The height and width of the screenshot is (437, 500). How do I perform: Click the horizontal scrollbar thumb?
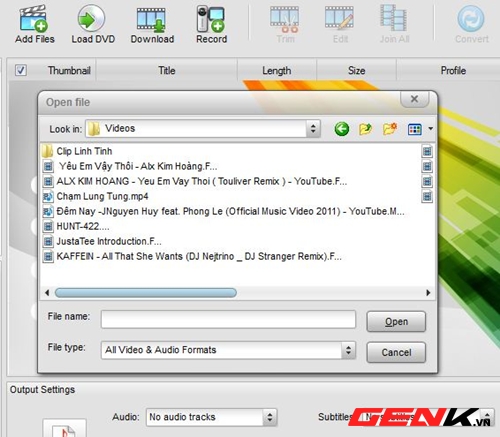[146, 293]
